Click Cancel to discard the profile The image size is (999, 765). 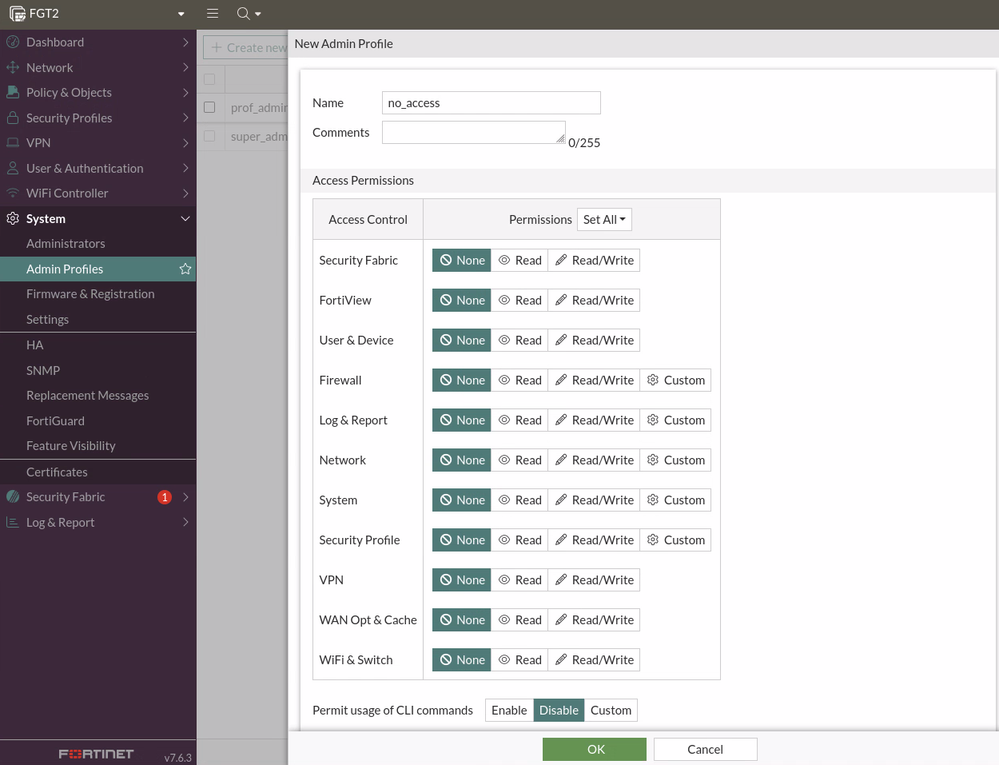(x=705, y=749)
